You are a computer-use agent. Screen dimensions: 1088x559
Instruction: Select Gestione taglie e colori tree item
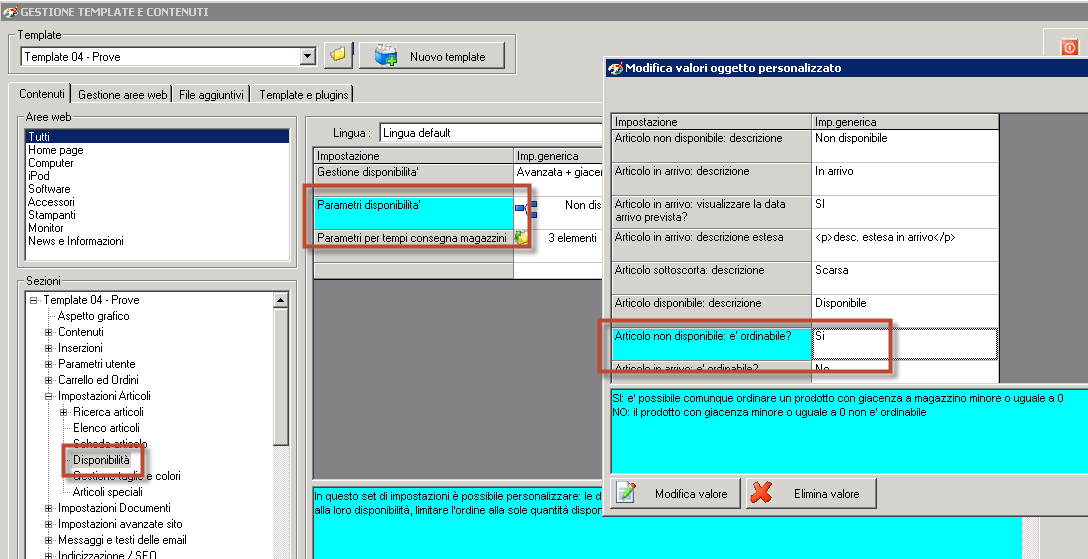click(x=126, y=476)
